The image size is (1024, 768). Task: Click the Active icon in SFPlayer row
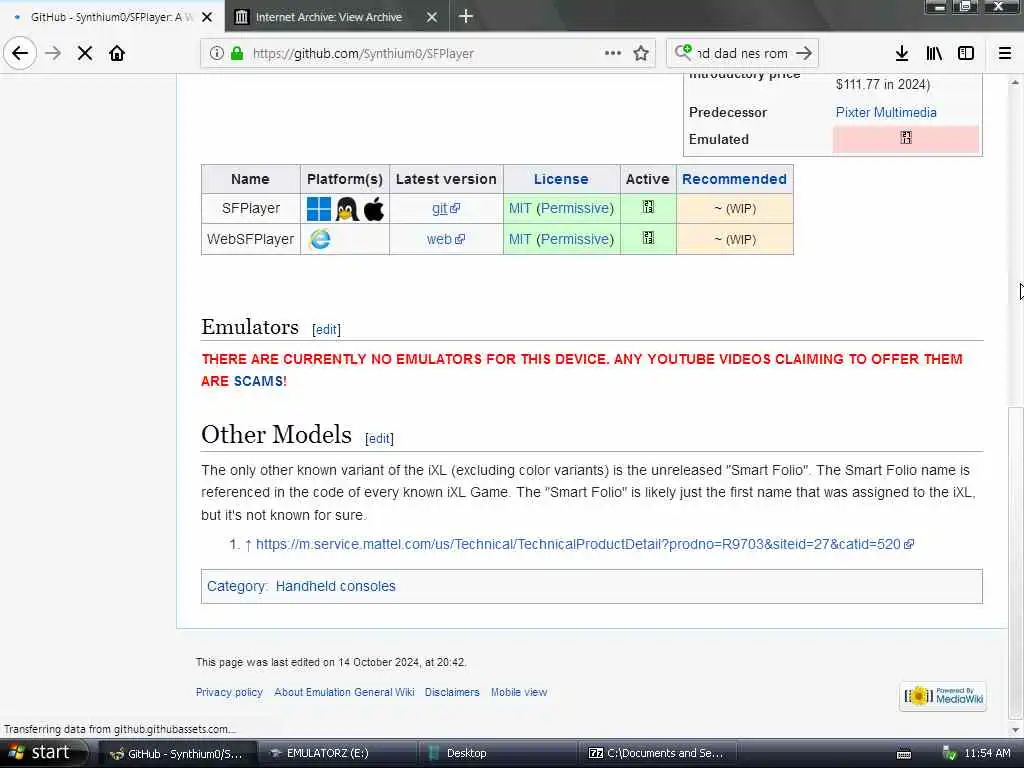pyautogui.click(x=648, y=207)
